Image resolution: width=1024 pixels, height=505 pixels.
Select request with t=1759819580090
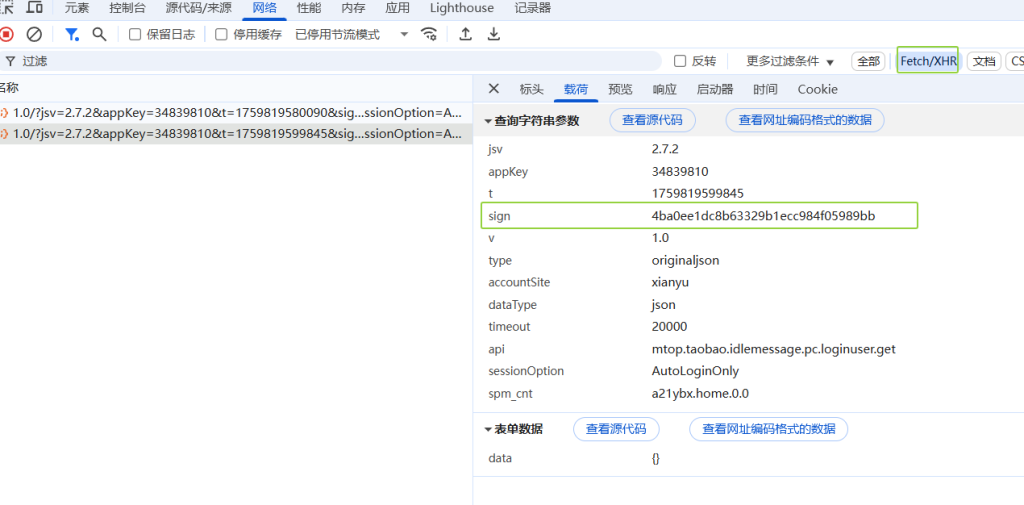pyautogui.click(x=236, y=112)
